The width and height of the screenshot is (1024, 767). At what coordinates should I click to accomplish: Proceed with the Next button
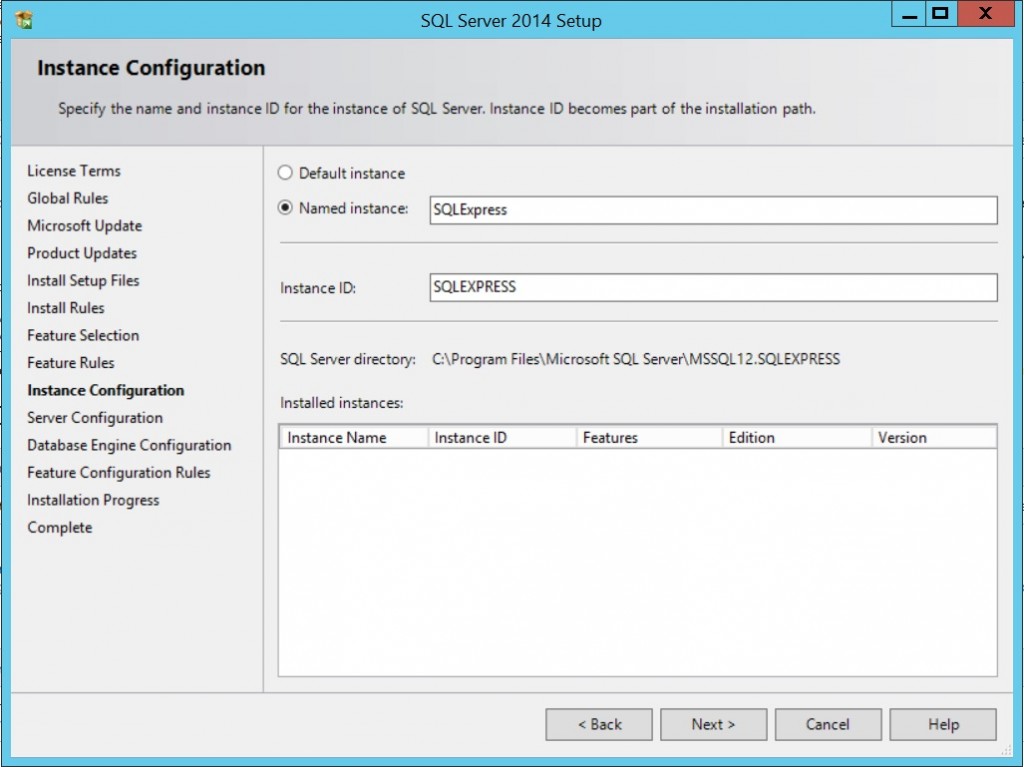[713, 725]
